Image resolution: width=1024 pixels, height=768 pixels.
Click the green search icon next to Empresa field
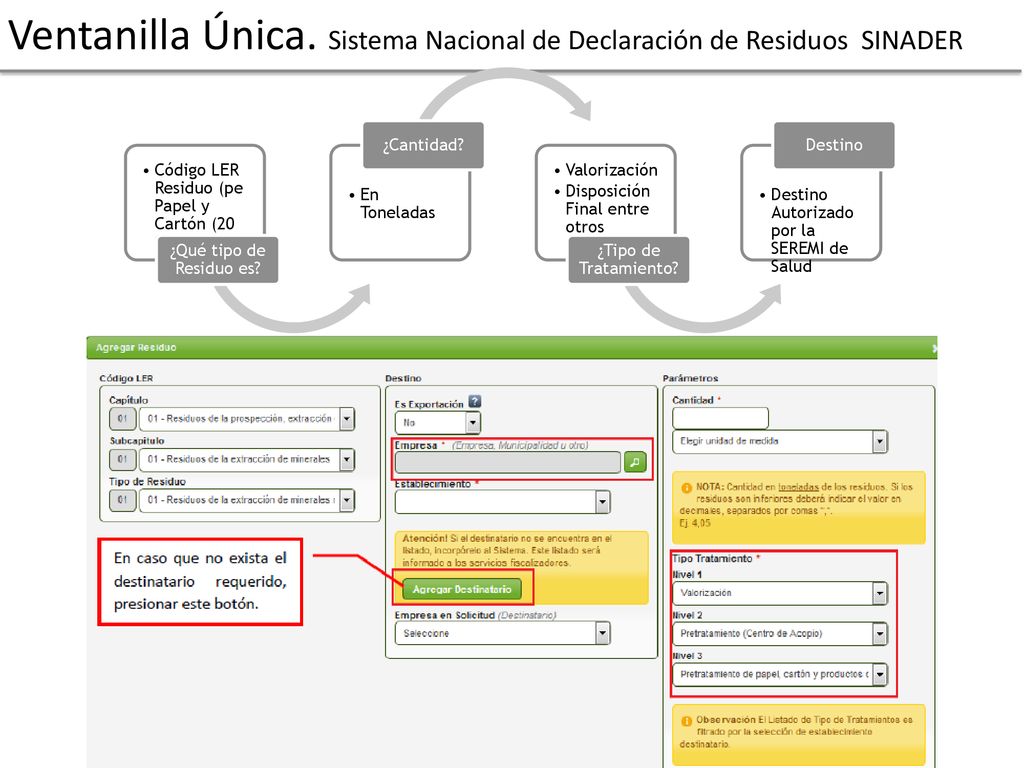(635, 462)
